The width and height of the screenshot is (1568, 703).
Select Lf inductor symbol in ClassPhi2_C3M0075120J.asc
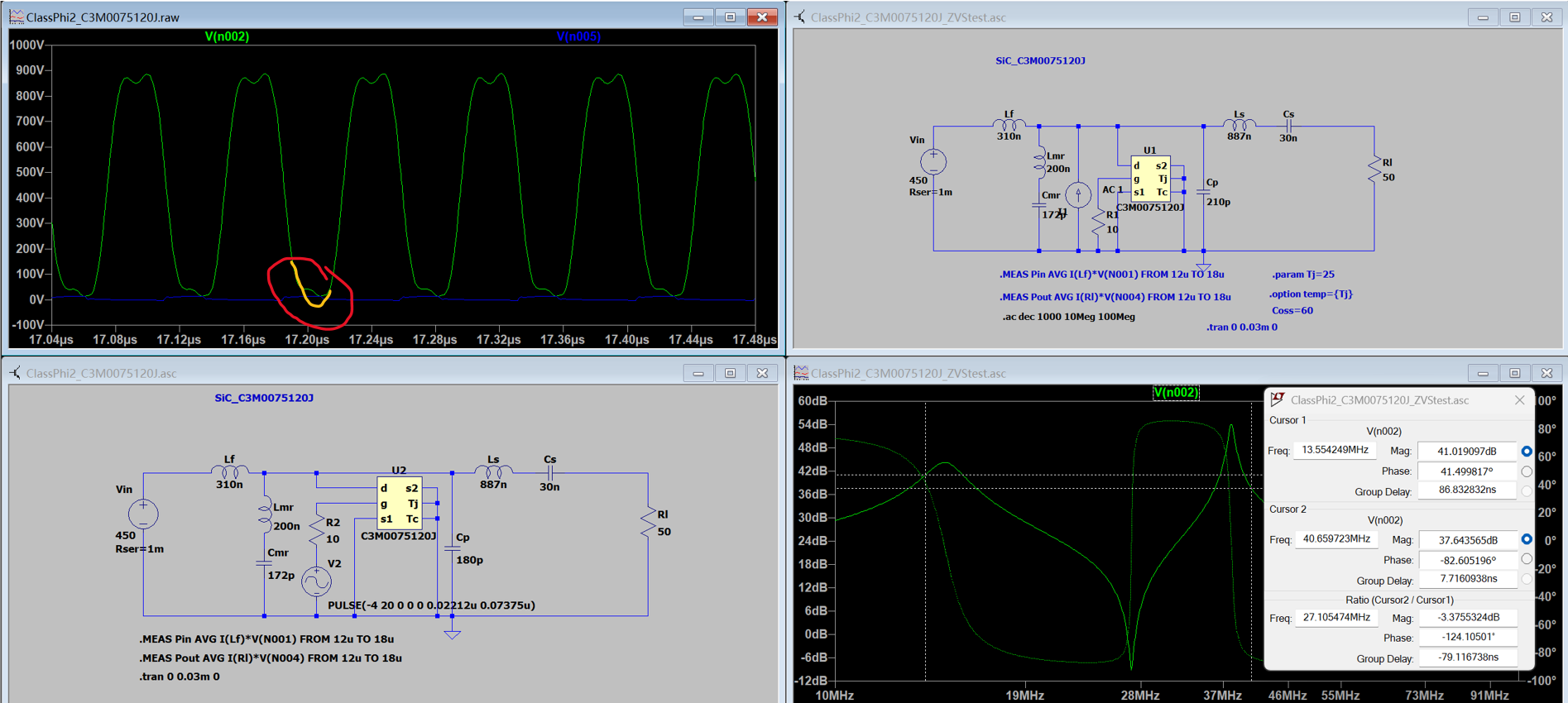230,471
